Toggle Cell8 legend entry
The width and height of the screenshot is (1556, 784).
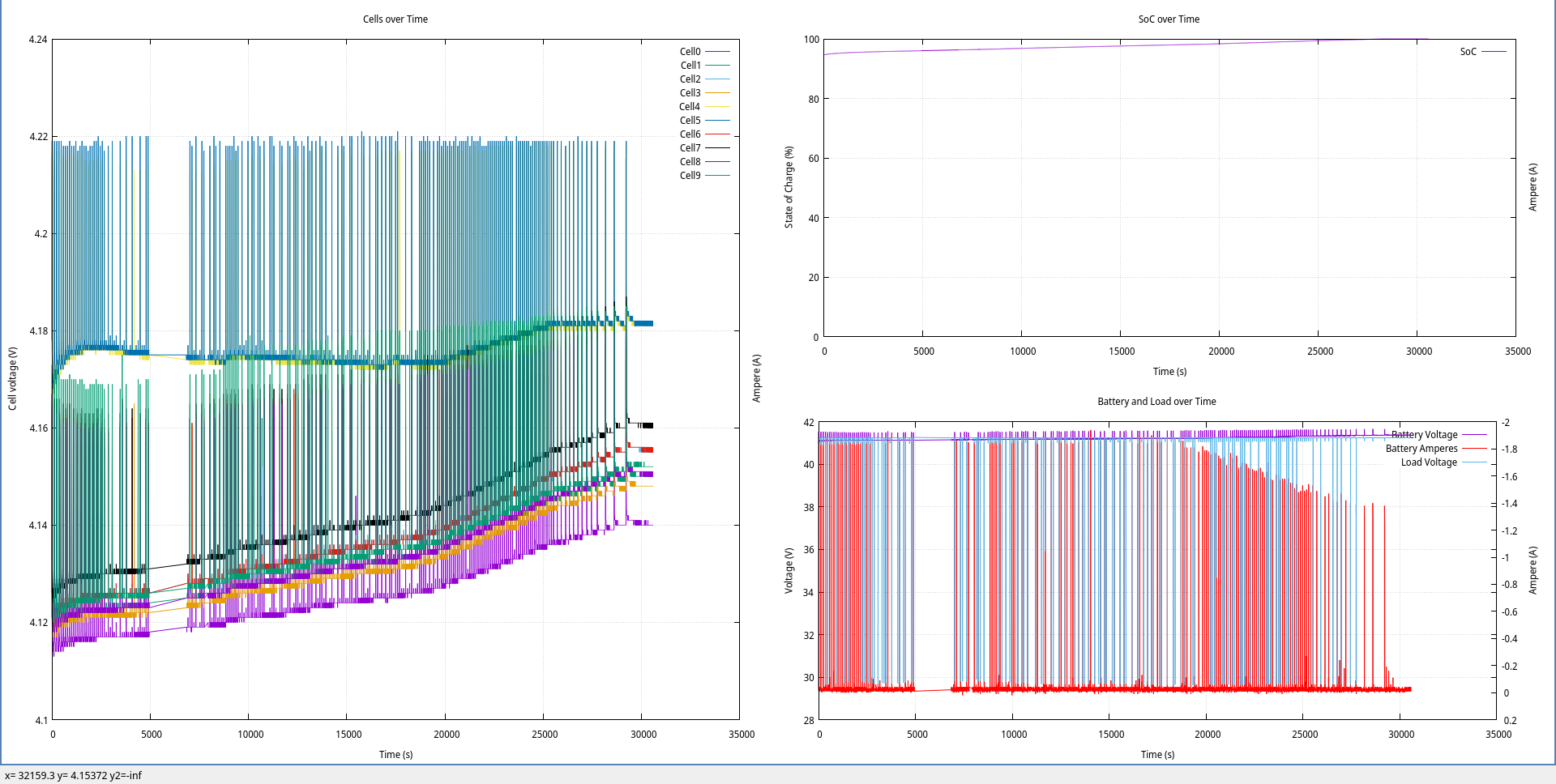[704, 161]
